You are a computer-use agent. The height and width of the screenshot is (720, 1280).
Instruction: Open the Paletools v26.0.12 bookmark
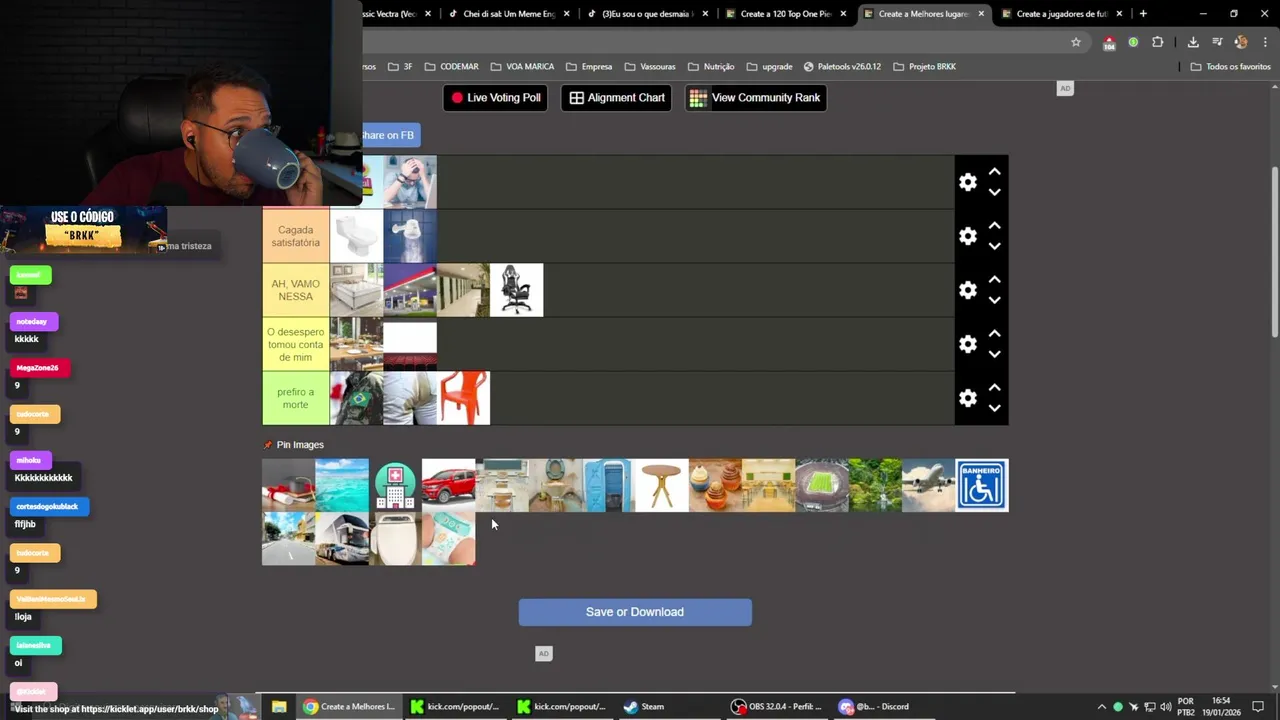(x=842, y=67)
